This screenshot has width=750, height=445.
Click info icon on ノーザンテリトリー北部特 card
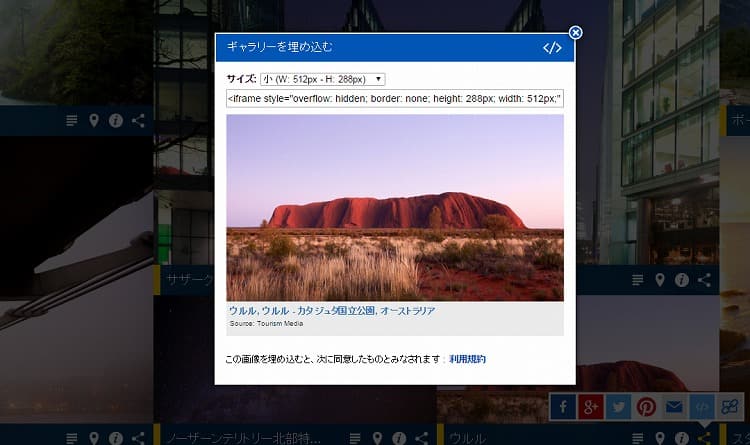[399, 438]
